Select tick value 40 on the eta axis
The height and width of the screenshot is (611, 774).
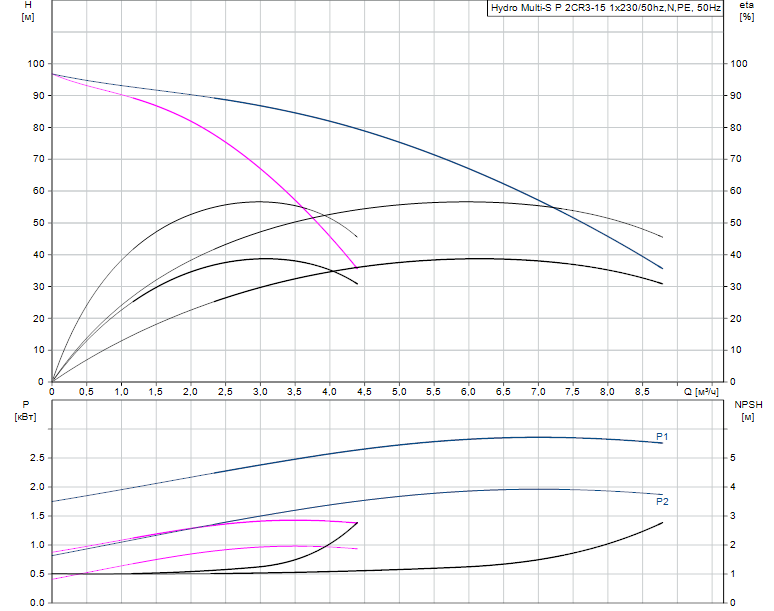(x=735, y=255)
